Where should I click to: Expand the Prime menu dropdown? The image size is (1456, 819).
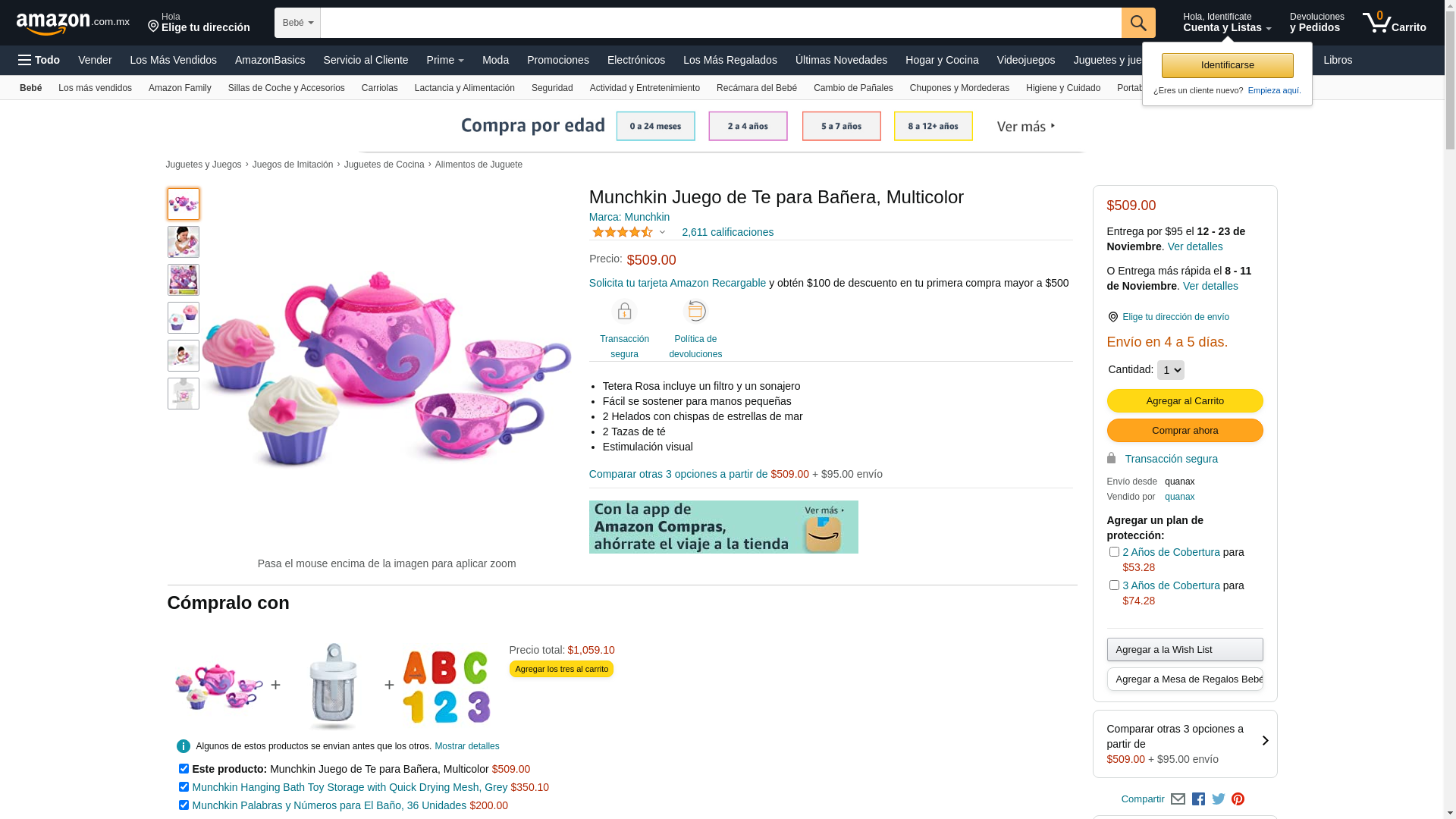click(445, 60)
